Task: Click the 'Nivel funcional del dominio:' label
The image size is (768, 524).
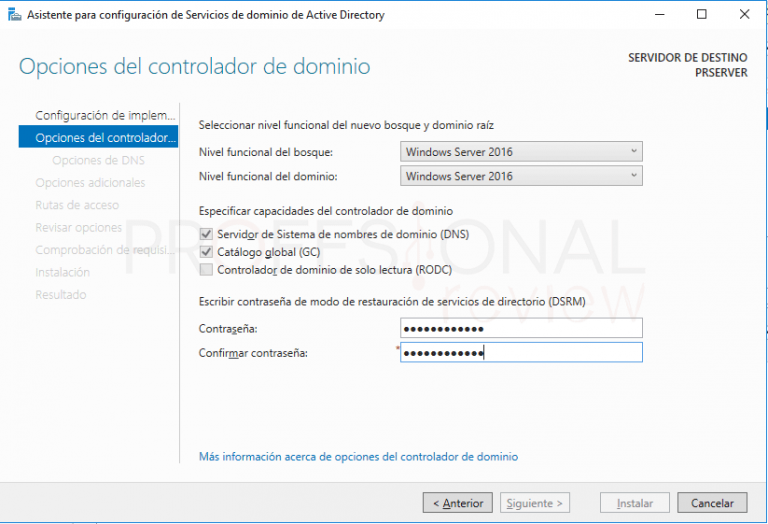Action: pos(268,176)
